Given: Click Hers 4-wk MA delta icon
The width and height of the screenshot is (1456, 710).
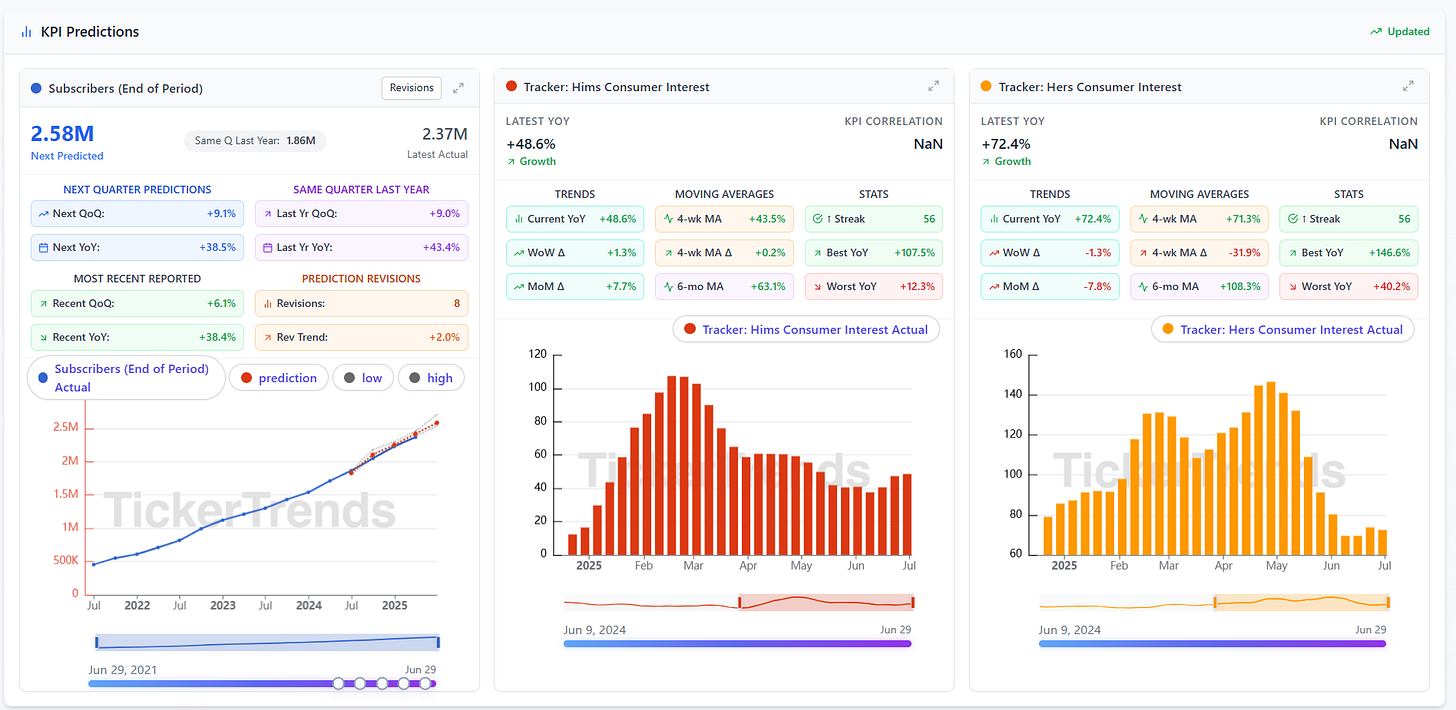Looking at the screenshot, I should click(x=1143, y=253).
